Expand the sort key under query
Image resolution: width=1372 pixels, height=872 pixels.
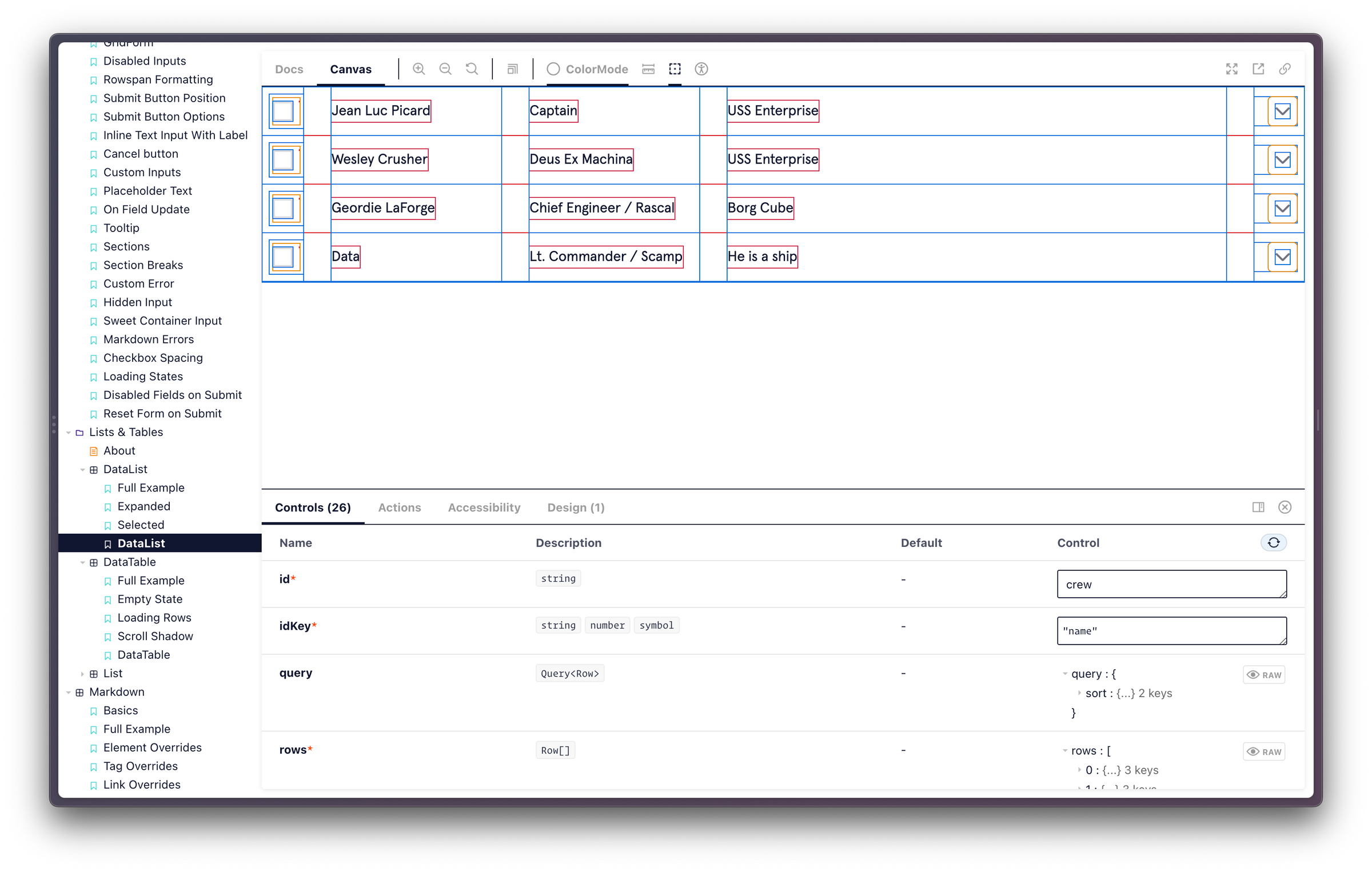click(1079, 693)
